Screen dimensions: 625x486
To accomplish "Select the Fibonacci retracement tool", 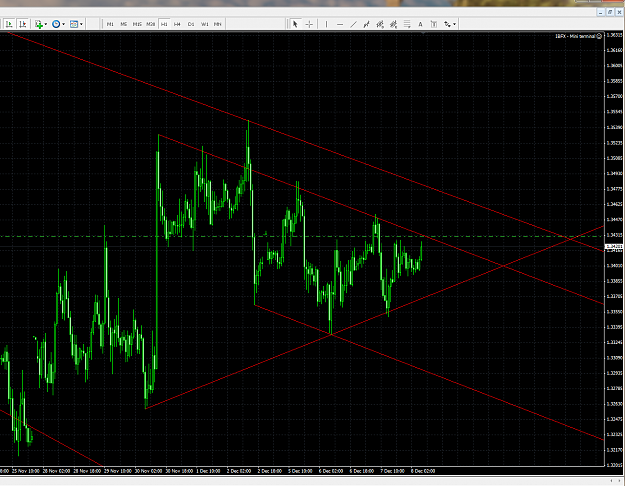I will (407, 24).
